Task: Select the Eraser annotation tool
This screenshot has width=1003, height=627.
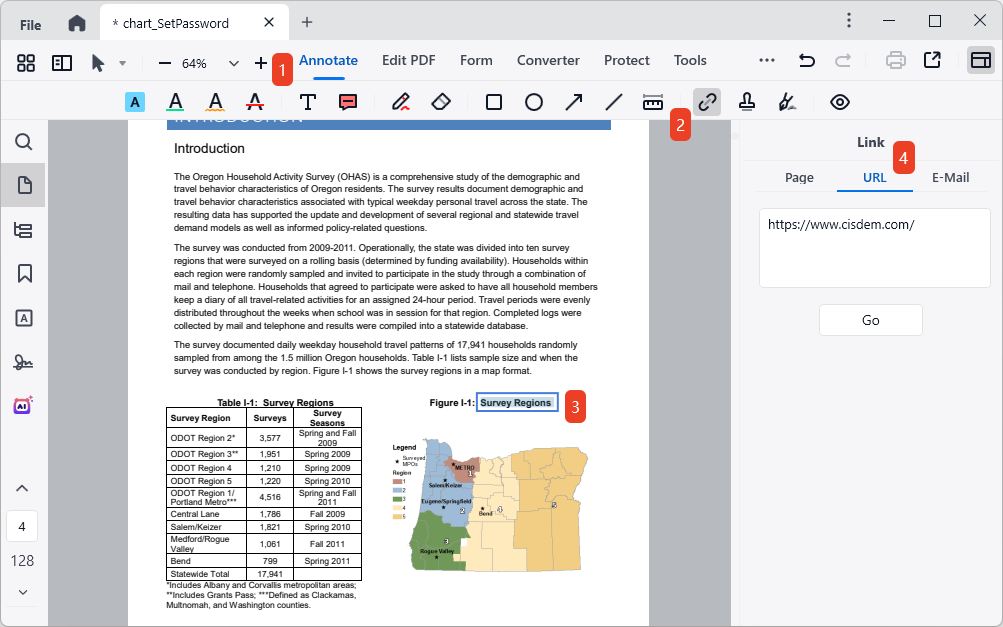Action: [440, 101]
